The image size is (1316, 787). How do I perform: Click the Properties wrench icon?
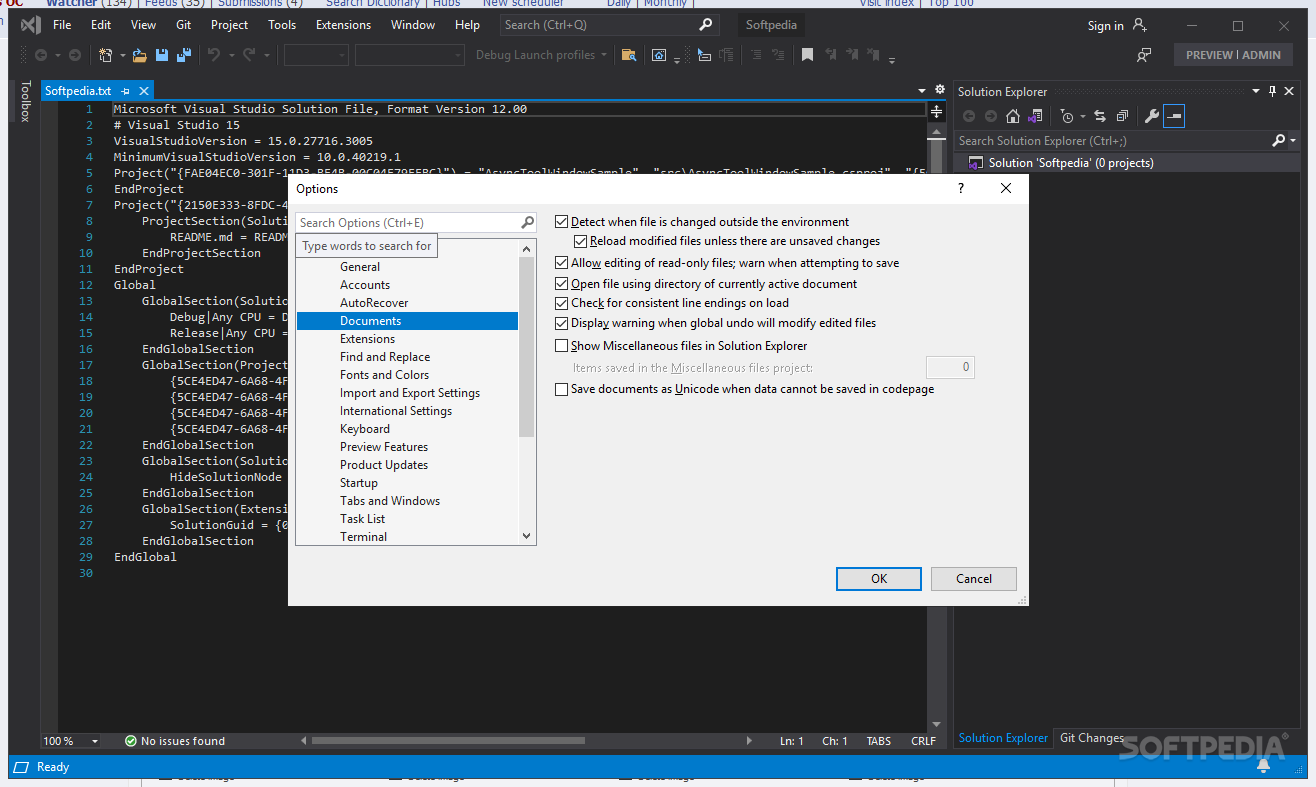click(x=1152, y=116)
